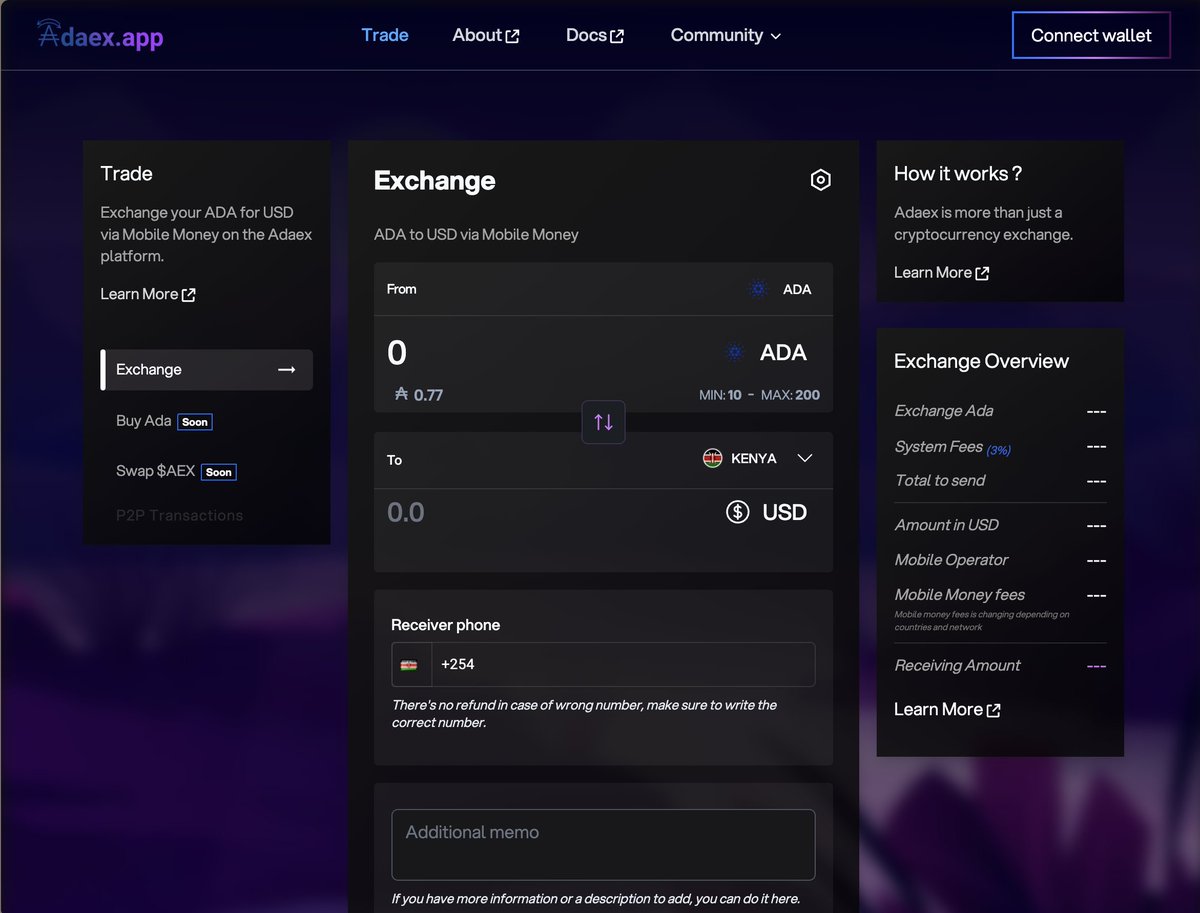Click the Exchange Ada overview row label
This screenshot has width=1200, height=913.
click(x=944, y=411)
